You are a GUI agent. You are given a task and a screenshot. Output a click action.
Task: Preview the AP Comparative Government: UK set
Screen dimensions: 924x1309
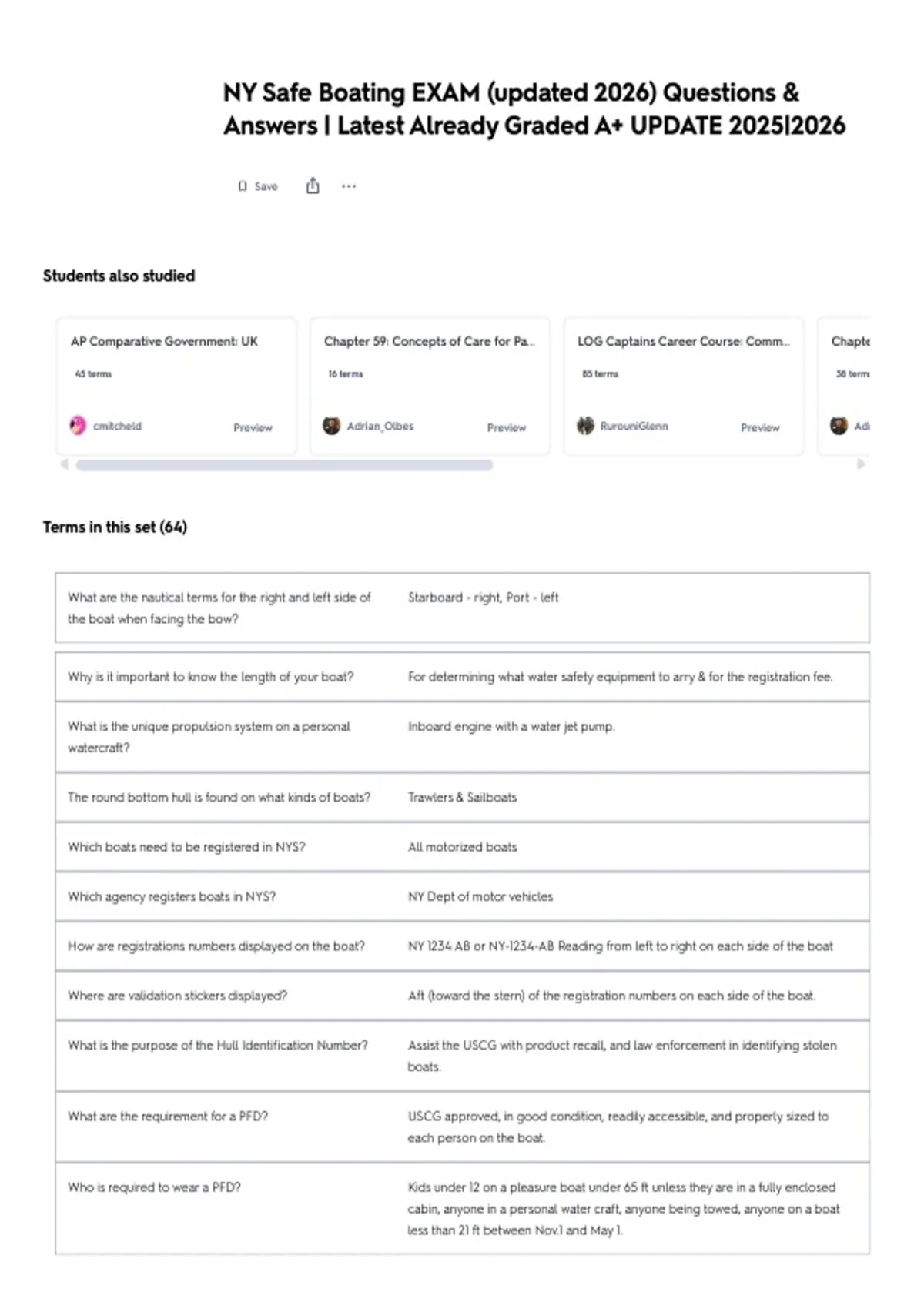click(253, 427)
